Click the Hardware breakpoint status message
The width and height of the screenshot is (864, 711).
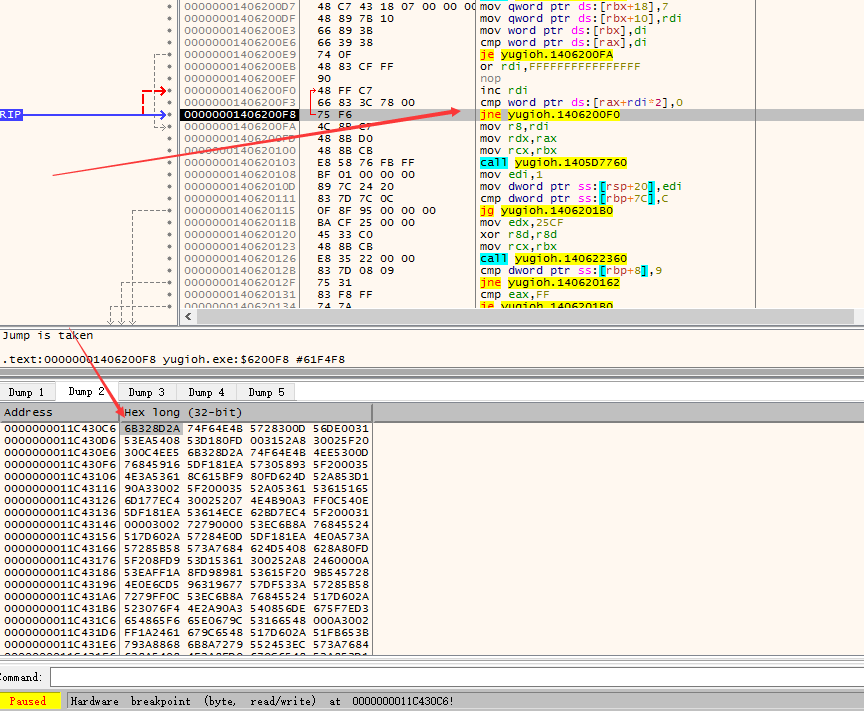[262, 701]
